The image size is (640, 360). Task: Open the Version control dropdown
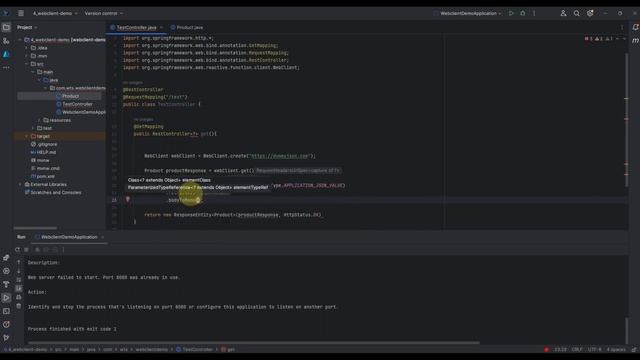pos(104,13)
